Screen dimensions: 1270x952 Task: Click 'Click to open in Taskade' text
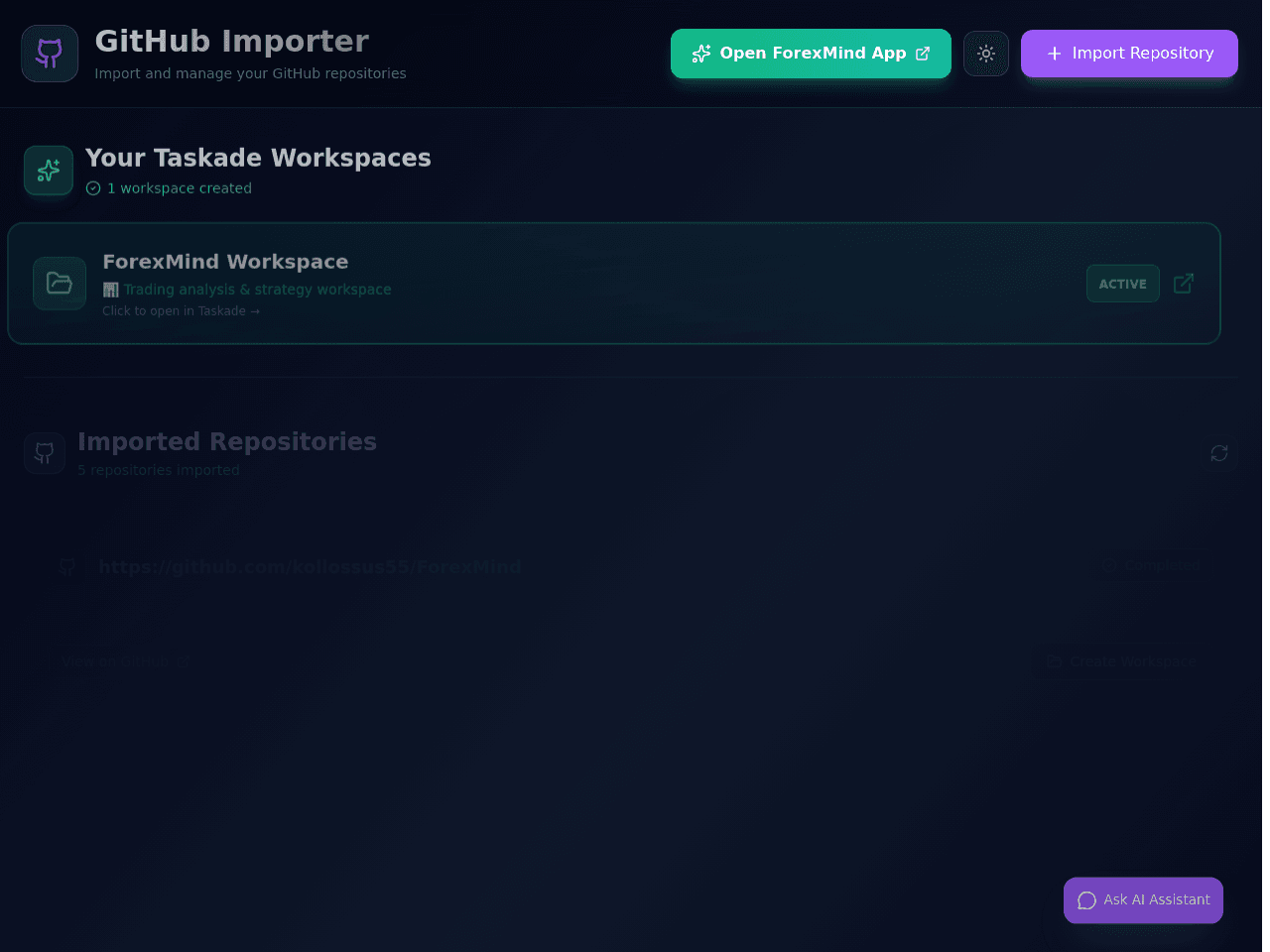pos(181,311)
